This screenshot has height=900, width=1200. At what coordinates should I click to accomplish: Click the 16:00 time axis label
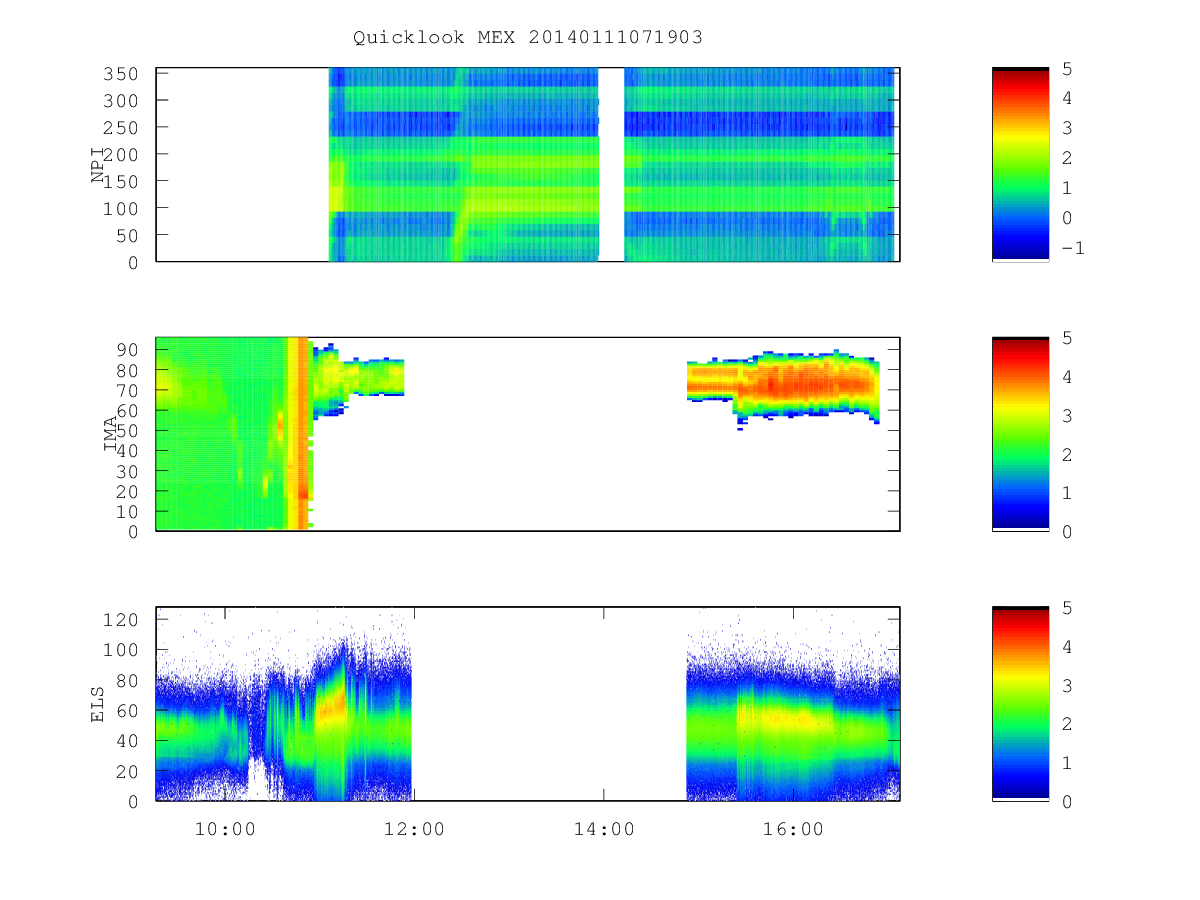792,830
